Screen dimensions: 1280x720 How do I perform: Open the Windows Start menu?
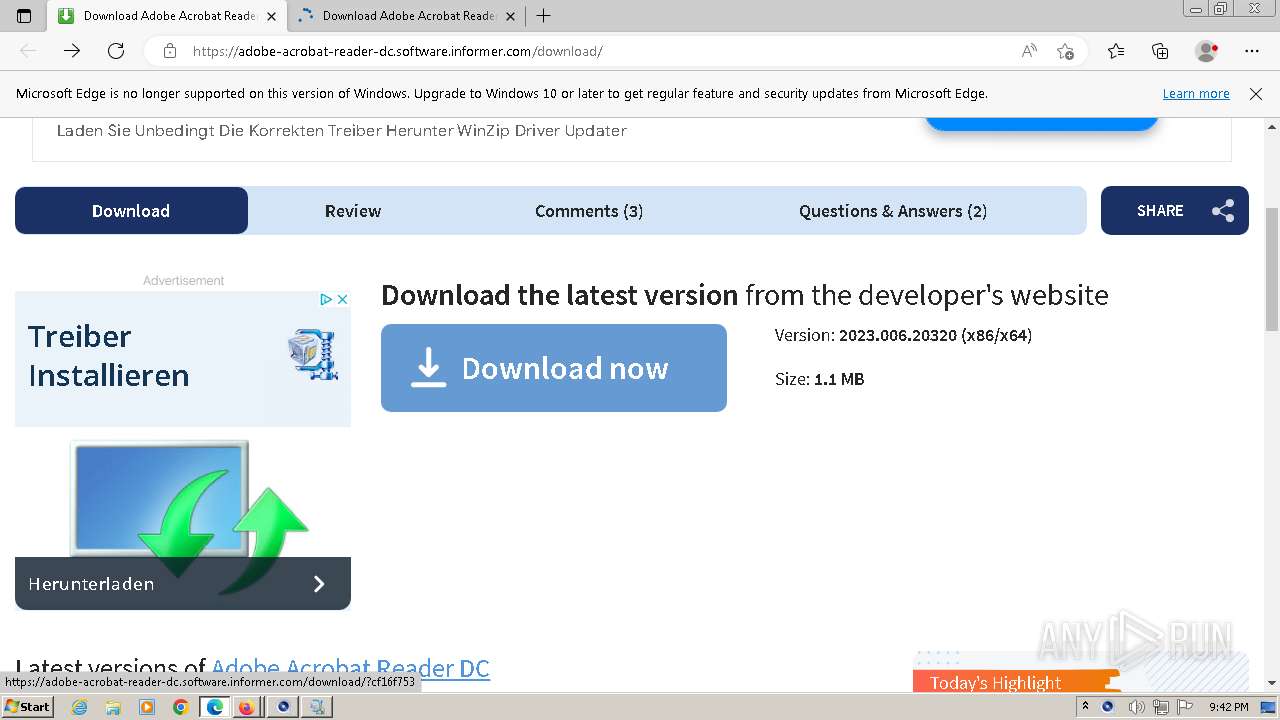[27, 707]
